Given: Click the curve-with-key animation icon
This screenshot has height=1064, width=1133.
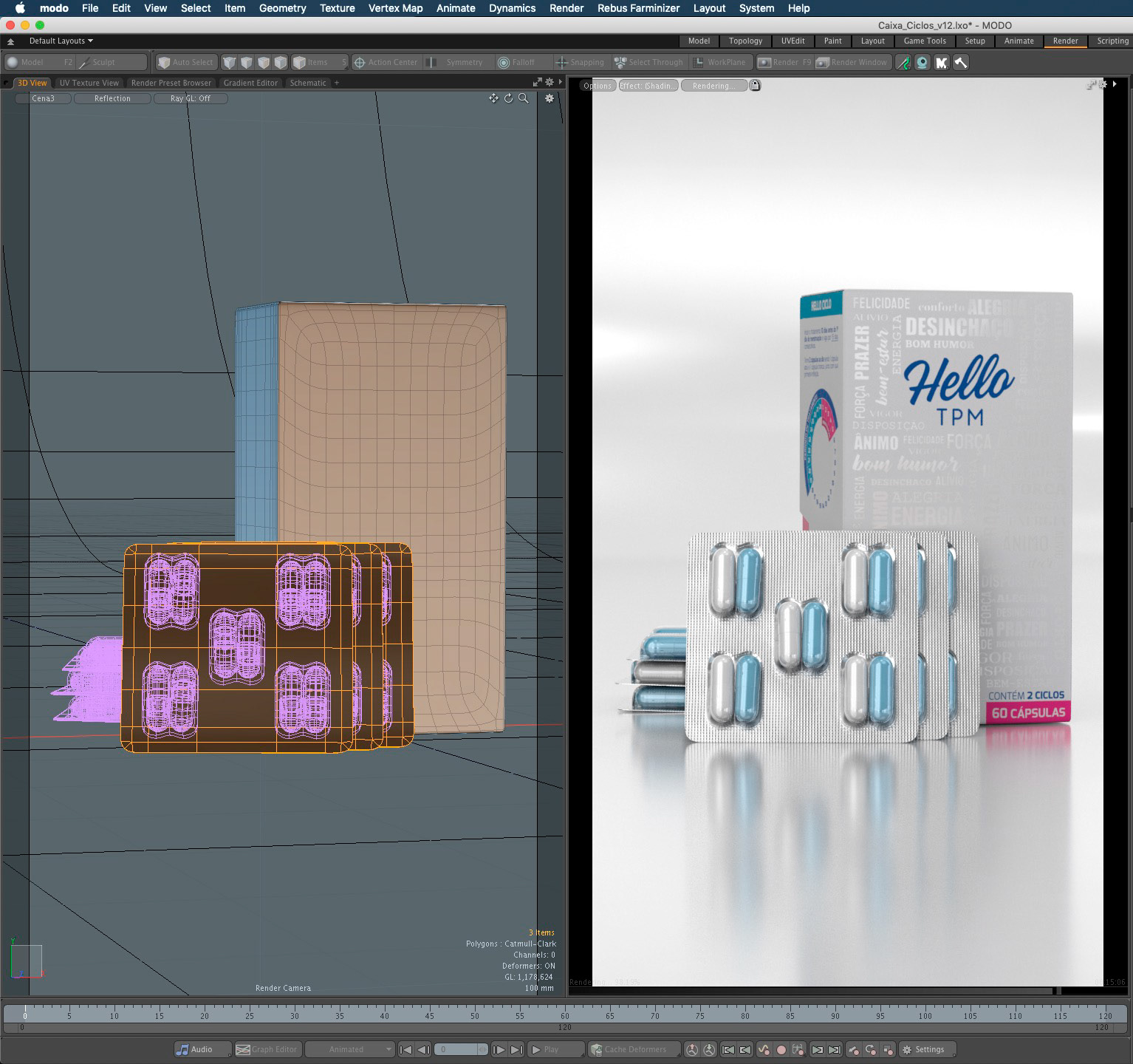Looking at the screenshot, I should coord(763,1049).
